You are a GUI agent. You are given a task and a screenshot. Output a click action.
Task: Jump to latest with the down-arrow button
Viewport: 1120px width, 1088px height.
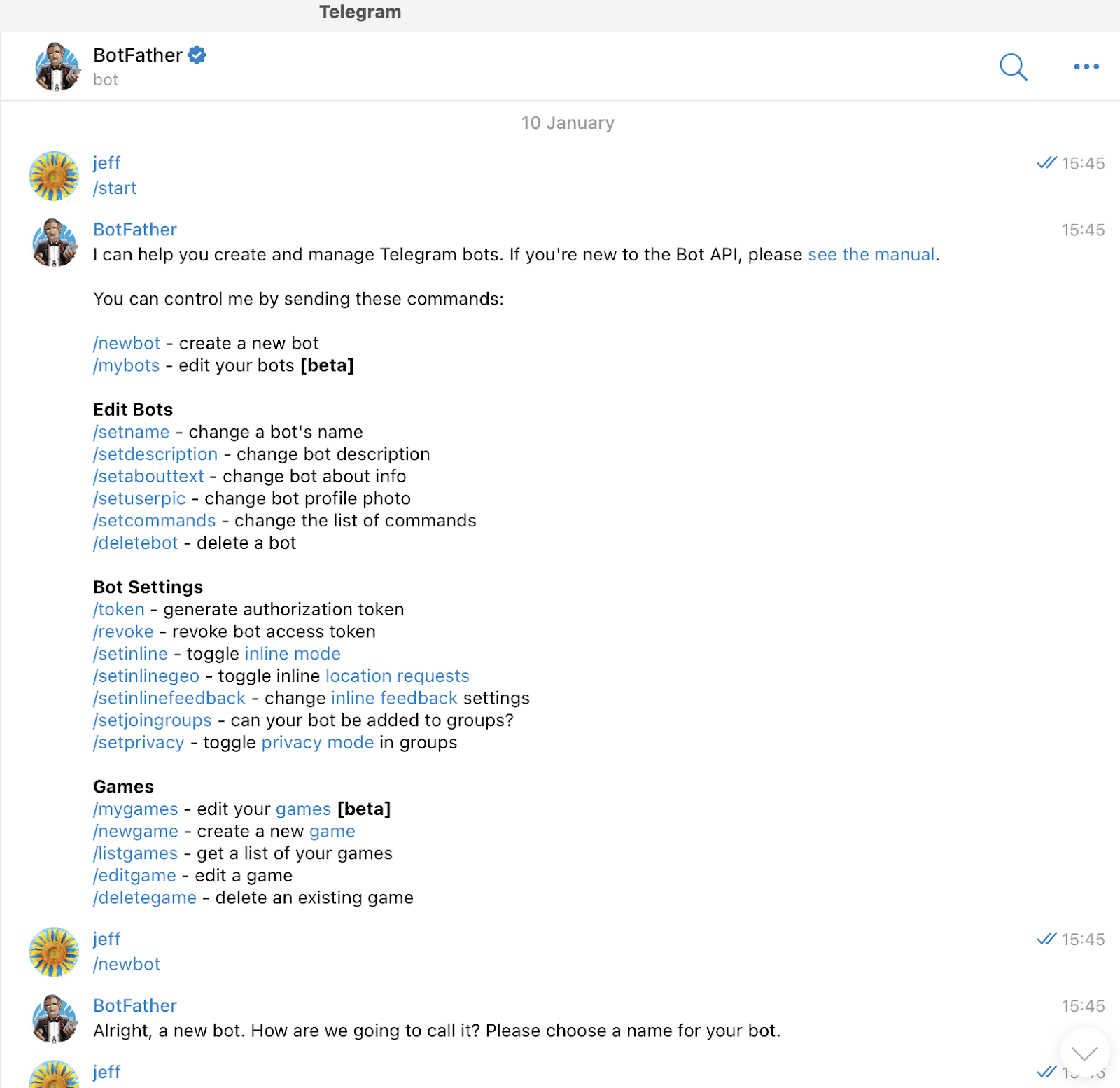point(1085,1052)
